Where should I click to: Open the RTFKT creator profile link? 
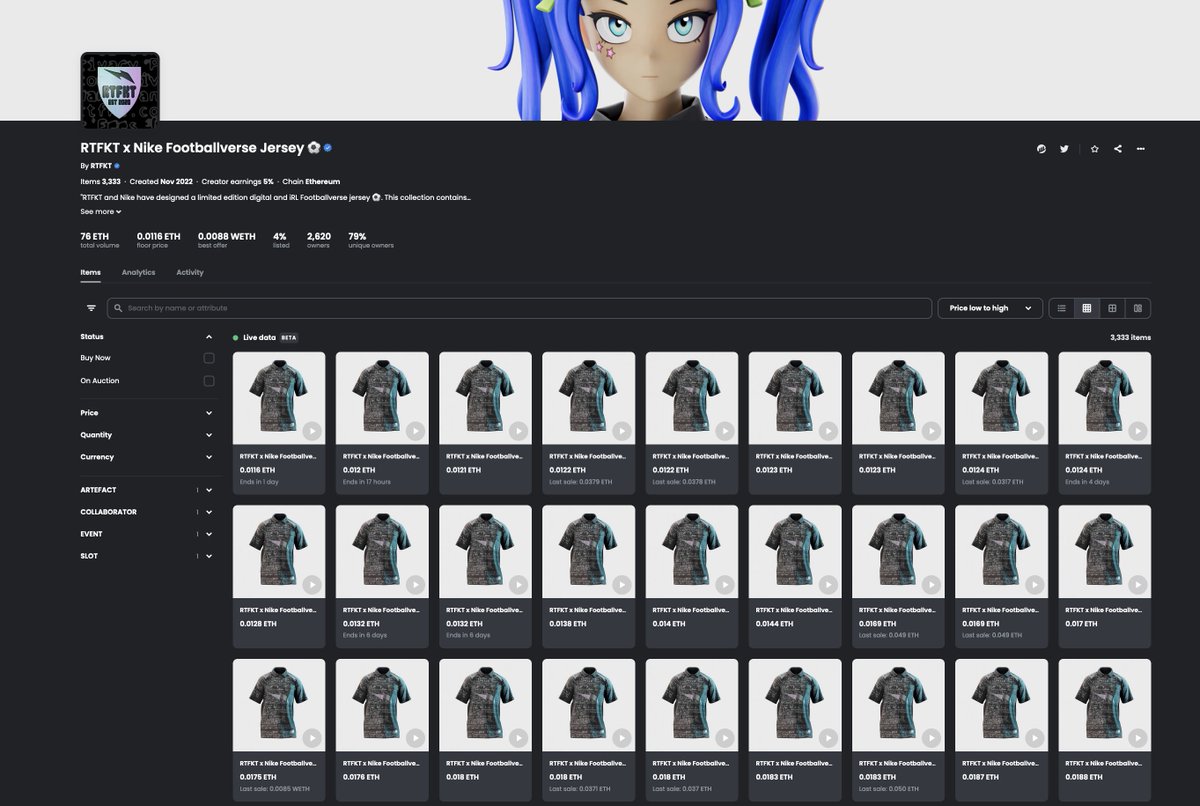pyautogui.click(x=101, y=165)
